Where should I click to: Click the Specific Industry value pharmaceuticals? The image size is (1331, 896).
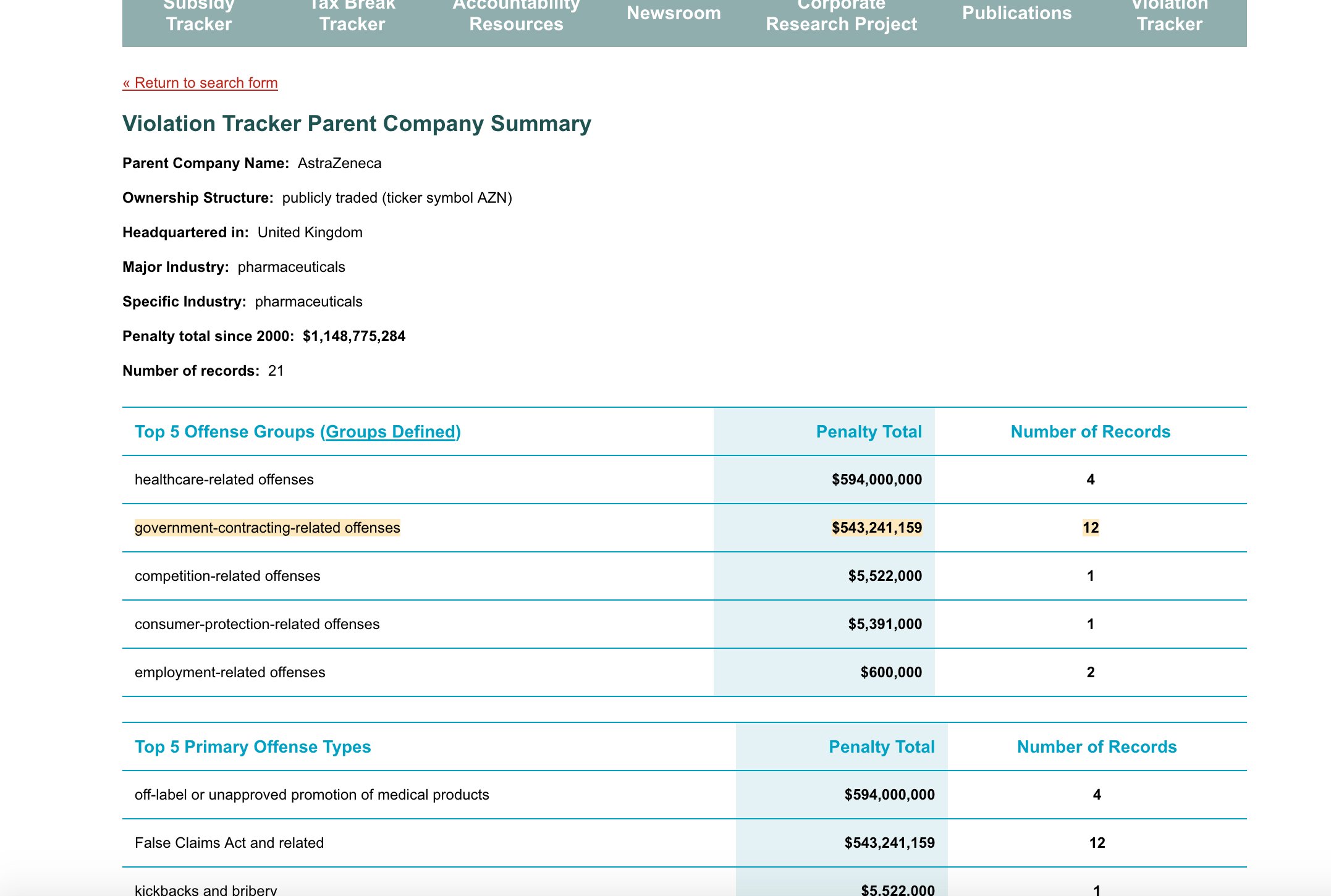pos(309,302)
